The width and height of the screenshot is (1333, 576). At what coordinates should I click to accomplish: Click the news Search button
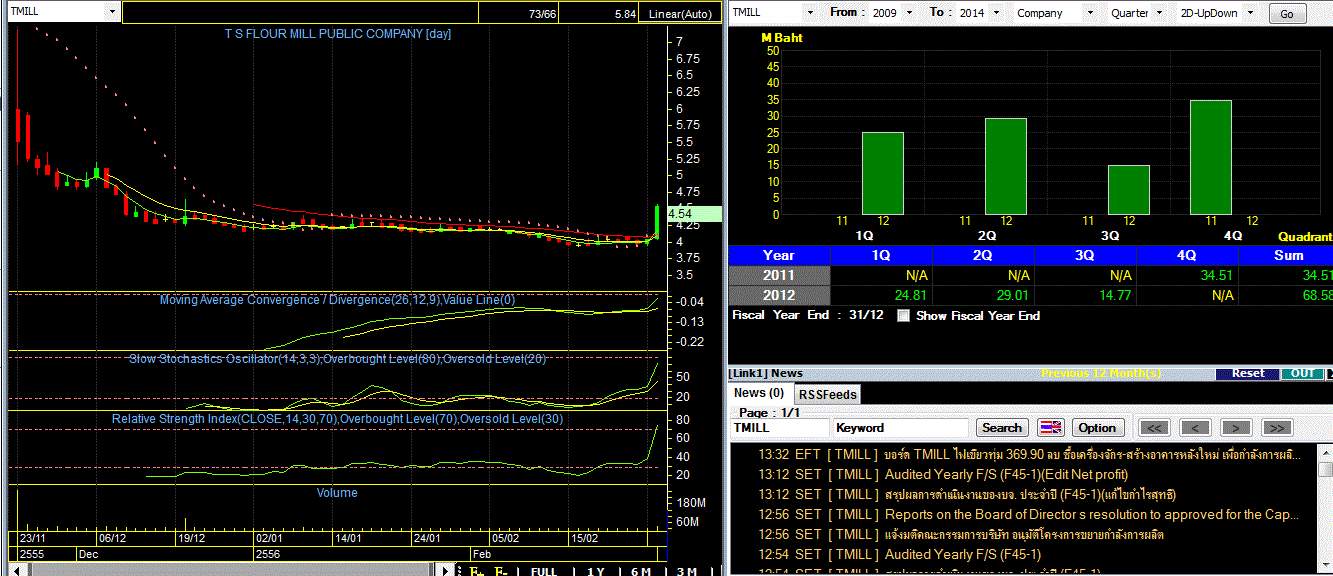[1001, 428]
